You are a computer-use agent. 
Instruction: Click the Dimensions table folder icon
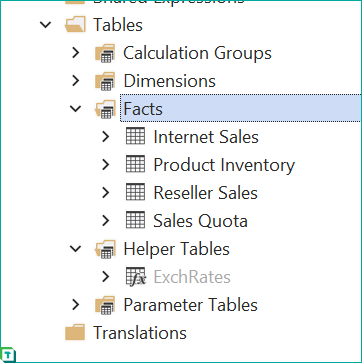[x=105, y=81]
